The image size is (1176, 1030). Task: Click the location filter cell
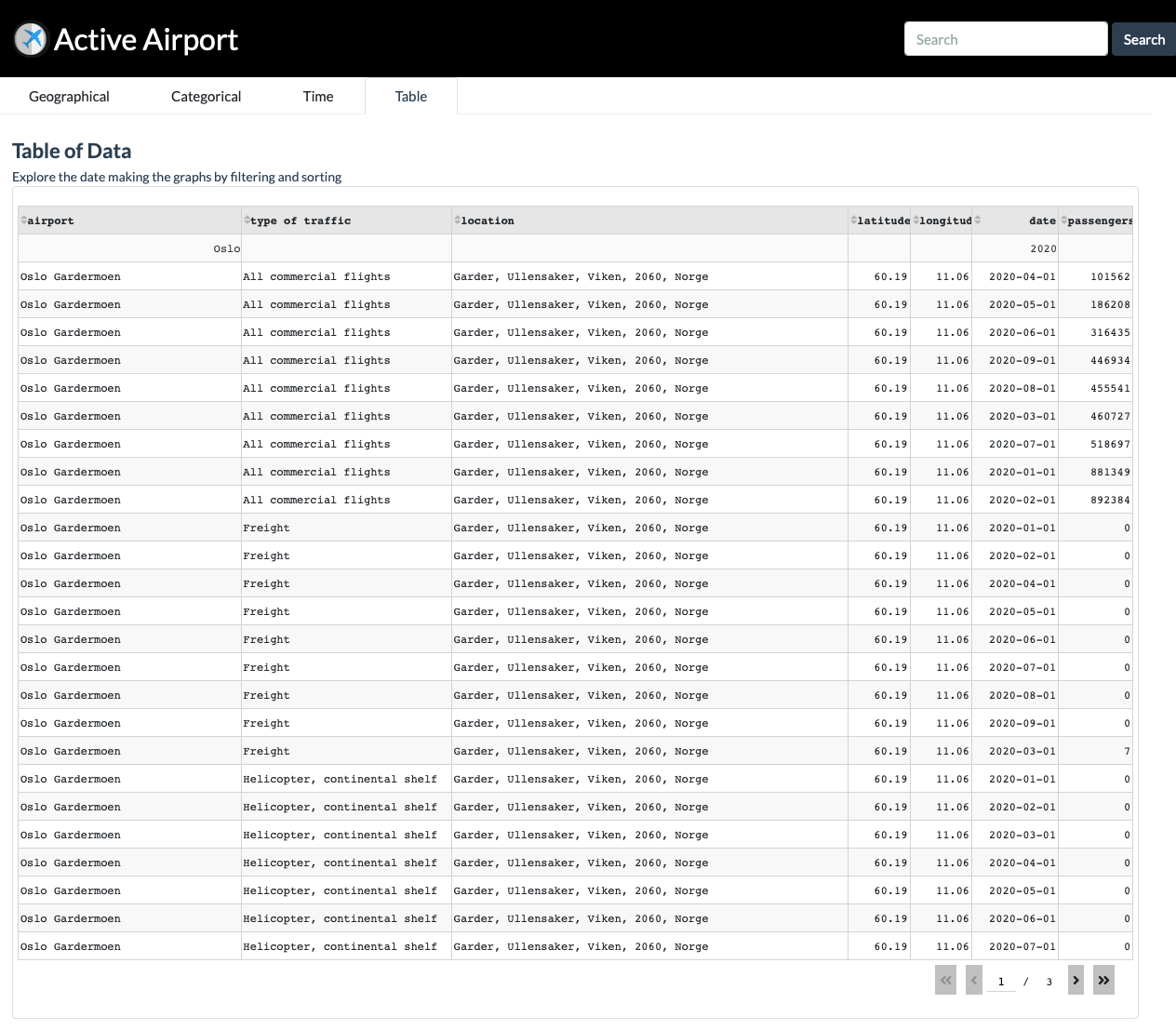[x=649, y=248]
